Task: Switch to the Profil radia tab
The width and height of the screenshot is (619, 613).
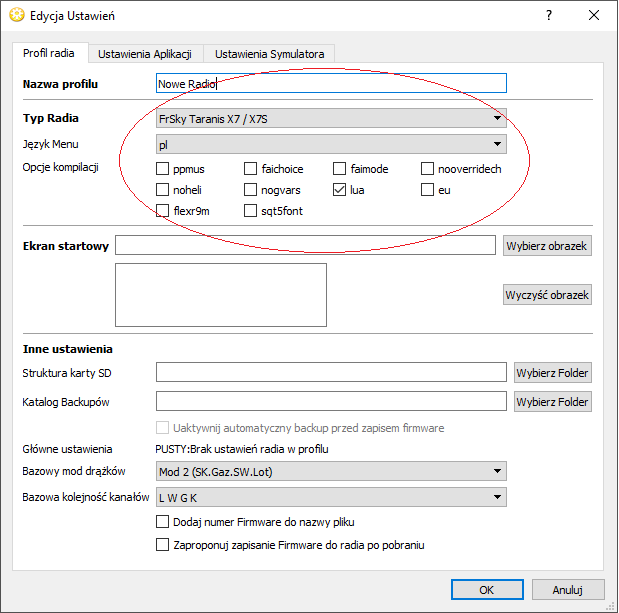Action: click(49, 53)
